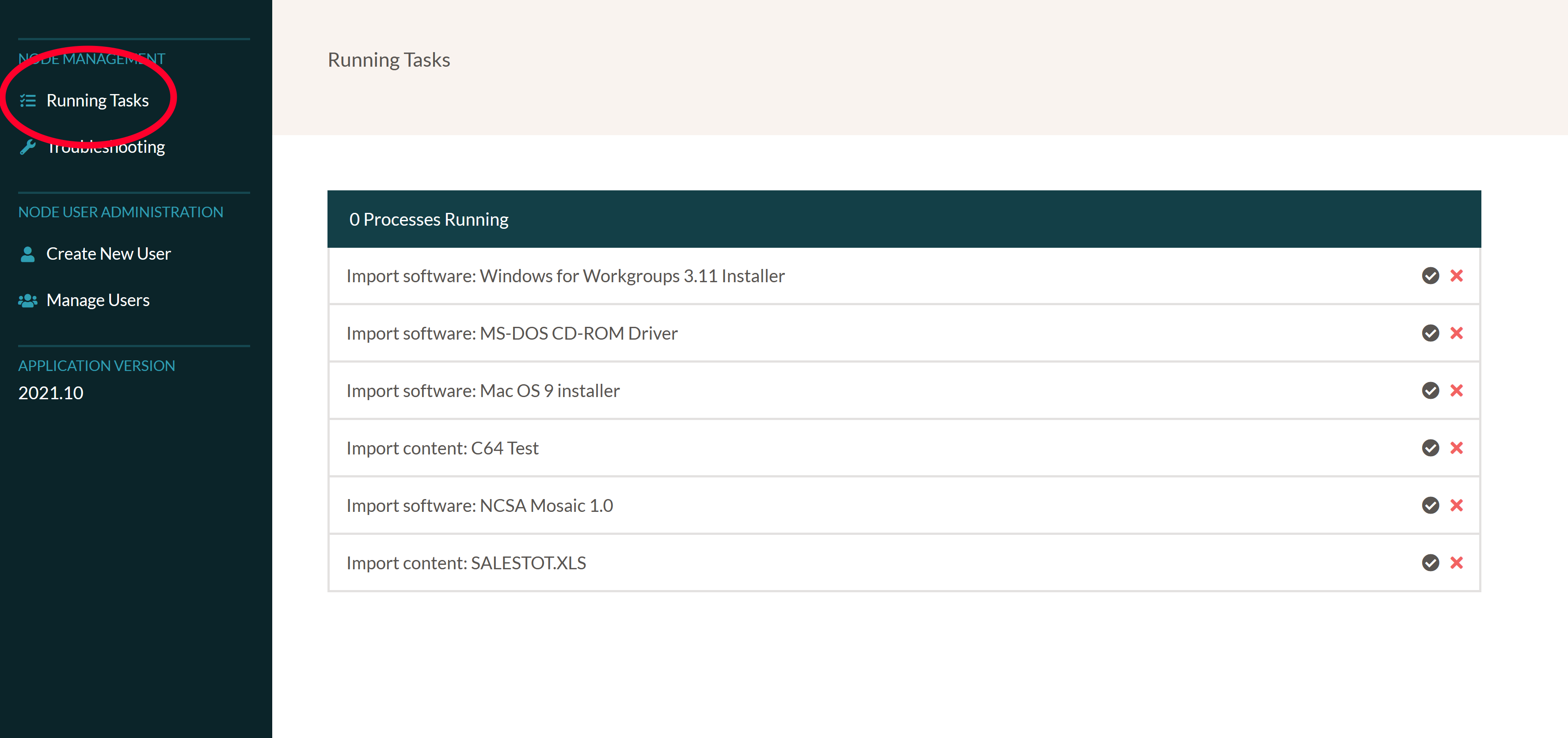The height and width of the screenshot is (738, 1568).
Task: Select the 'Import software: MS-DOS CD-ROM Driver' row
Action: click(x=904, y=333)
